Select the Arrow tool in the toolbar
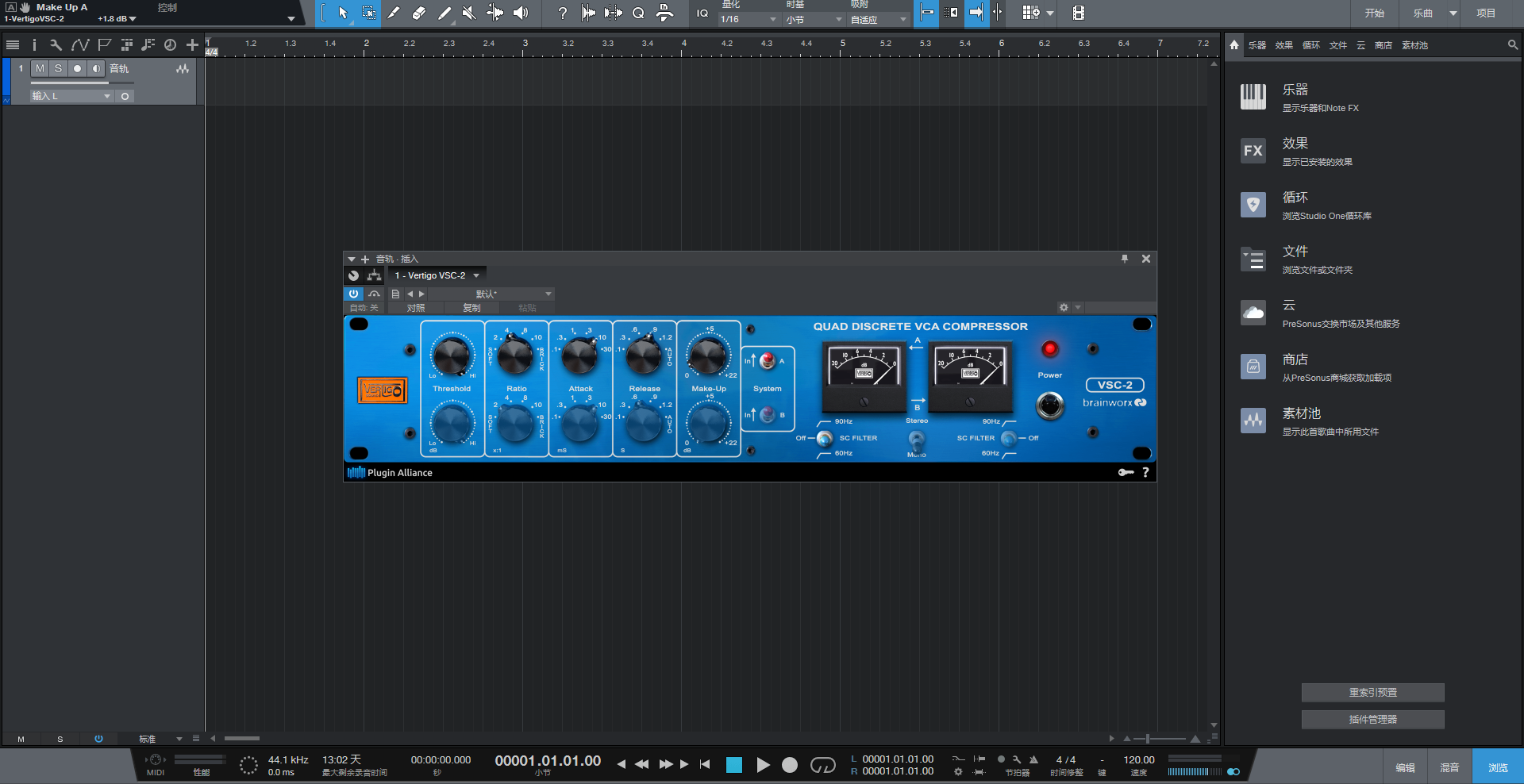Viewport: 1524px width, 784px height. tap(343, 13)
